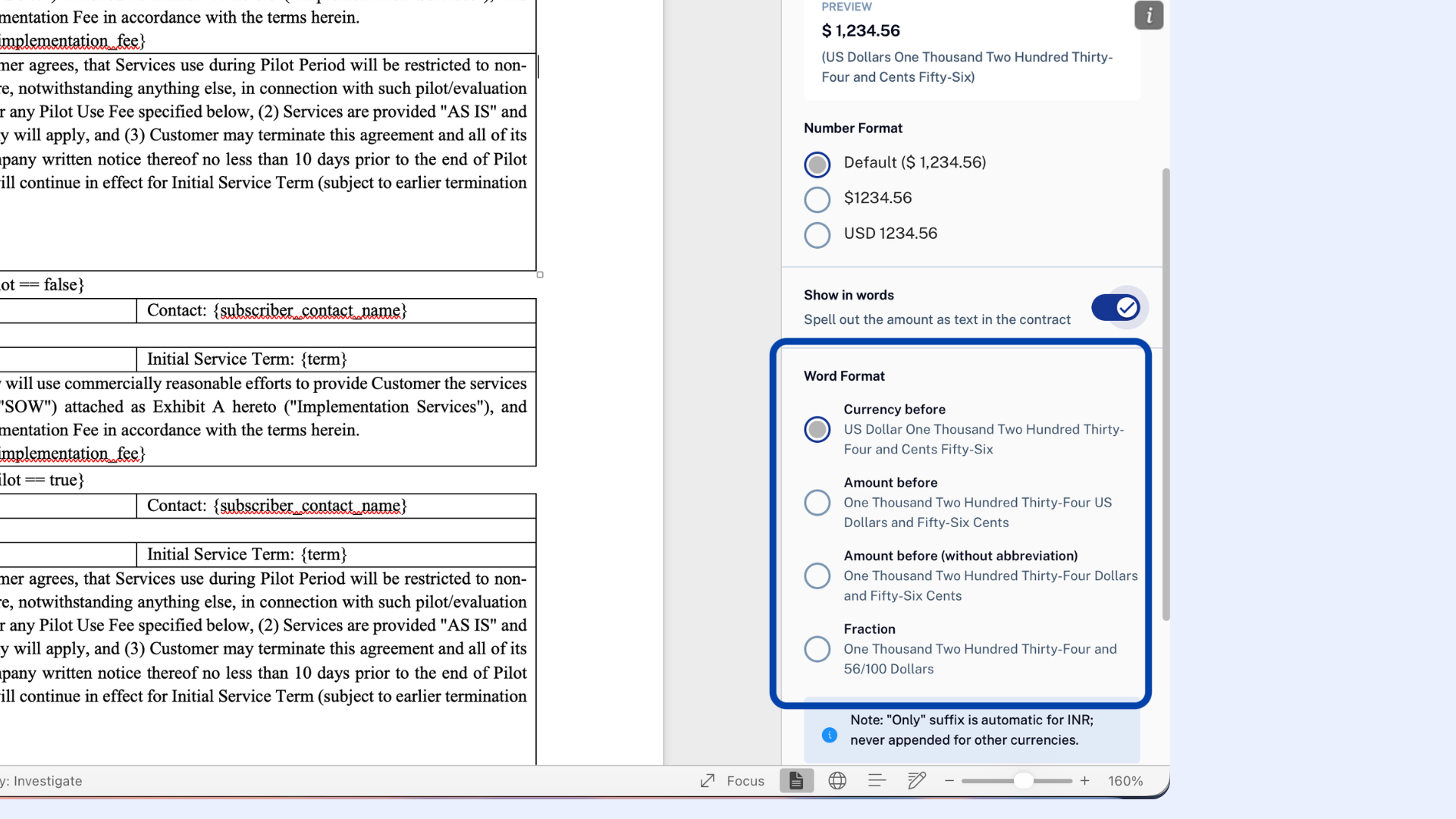1456x819 pixels.
Task: Click the Number Format heading
Action: 853,128
